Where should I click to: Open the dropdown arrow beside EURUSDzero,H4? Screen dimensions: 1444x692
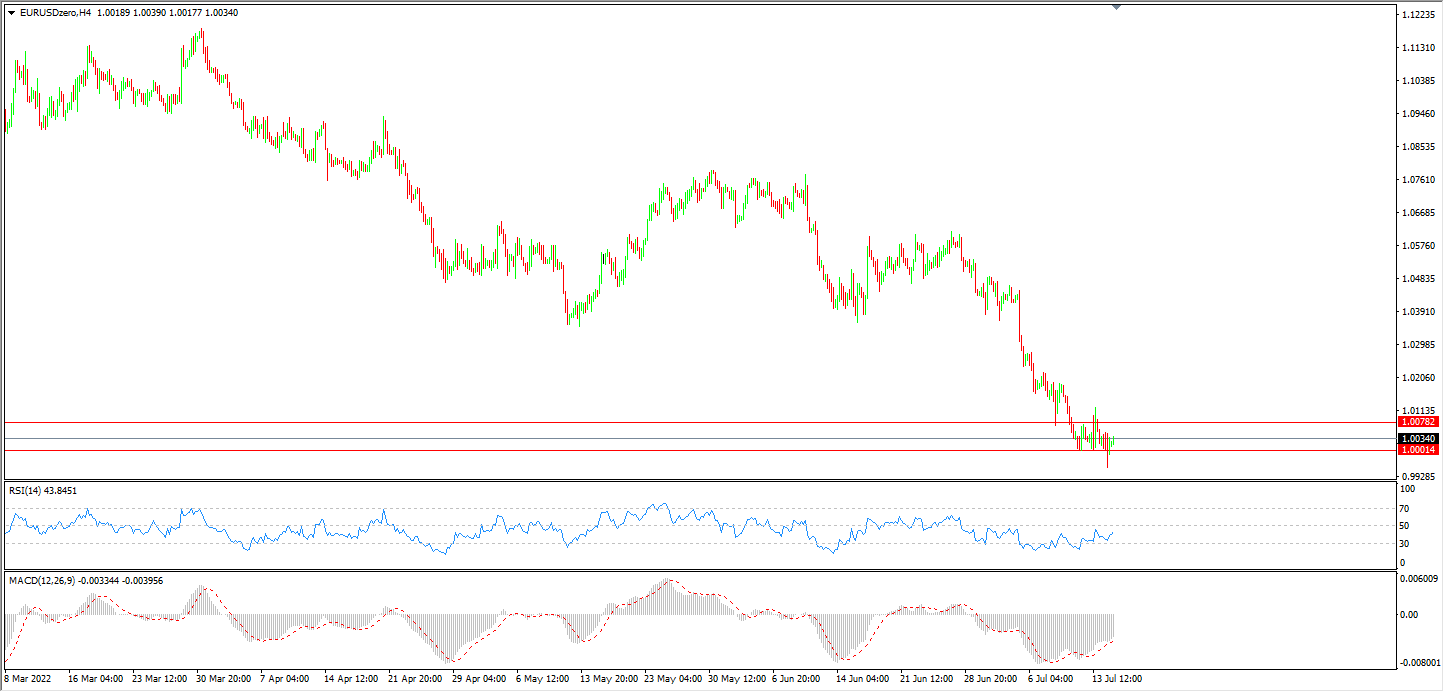point(11,12)
